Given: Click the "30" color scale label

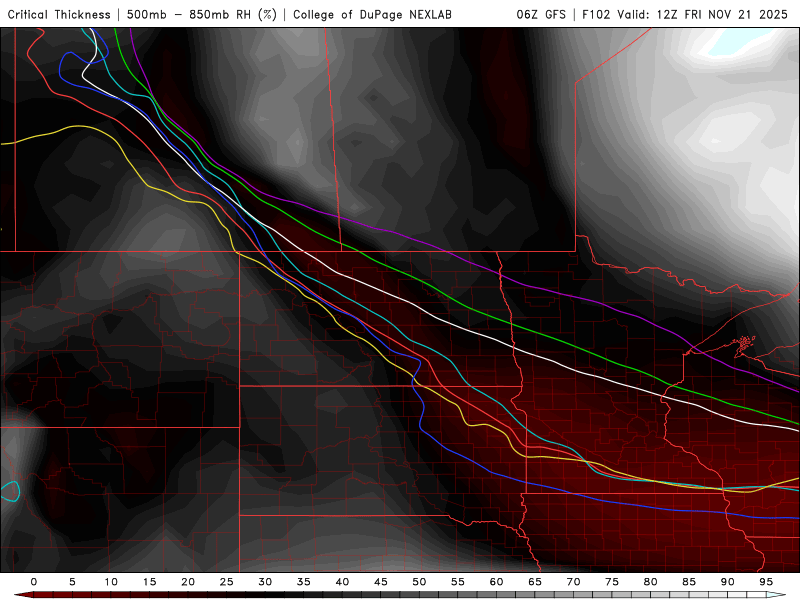Looking at the screenshot, I should [265, 582].
